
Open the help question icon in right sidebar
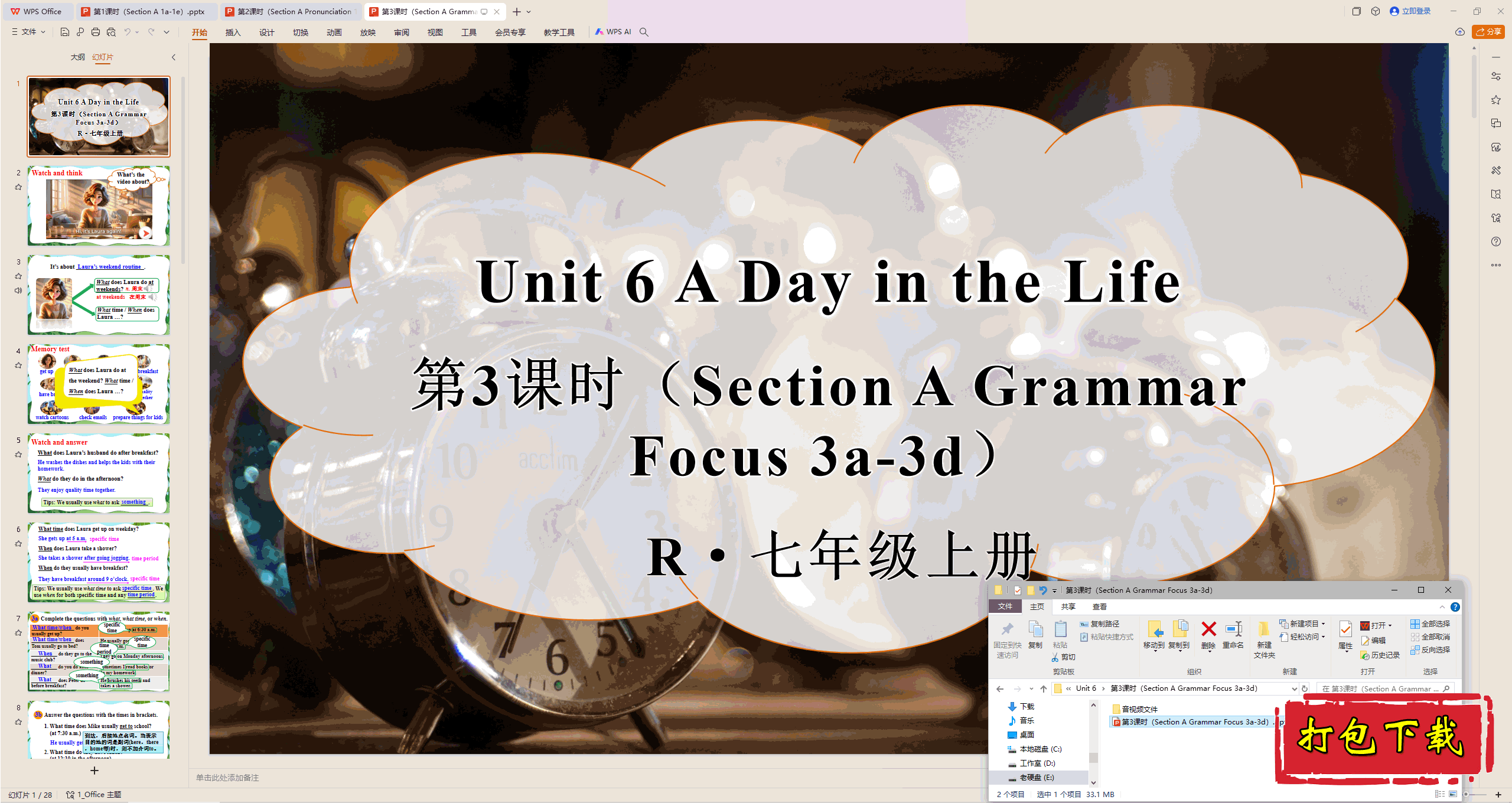pos(1496,241)
